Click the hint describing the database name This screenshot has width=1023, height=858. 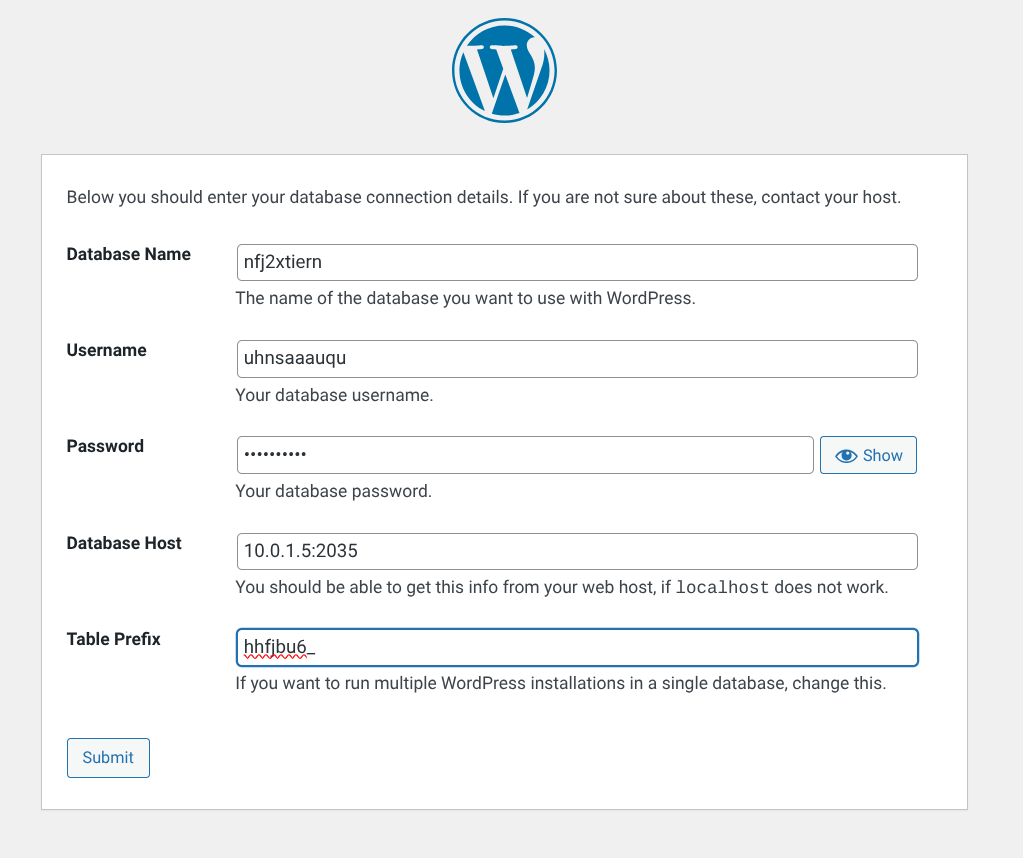[x=465, y=298]
